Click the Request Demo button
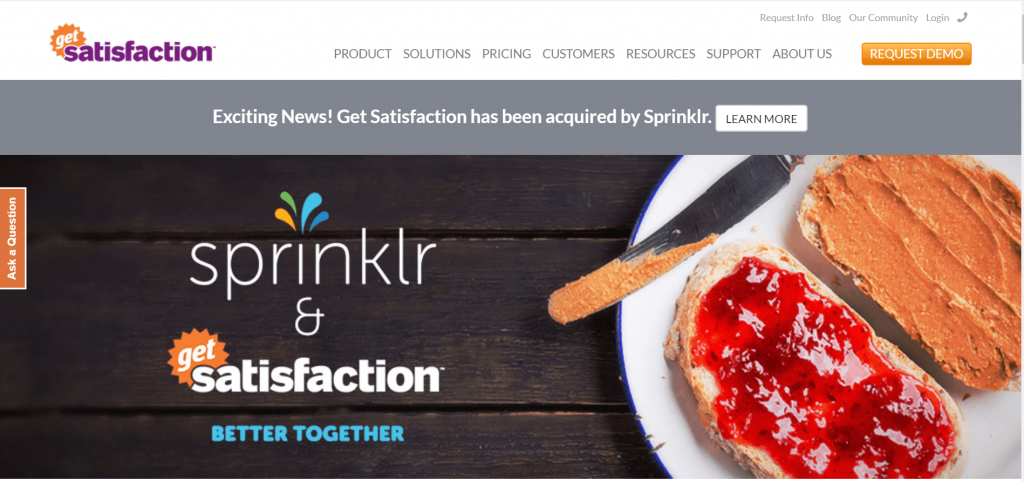 coord(916,54)
